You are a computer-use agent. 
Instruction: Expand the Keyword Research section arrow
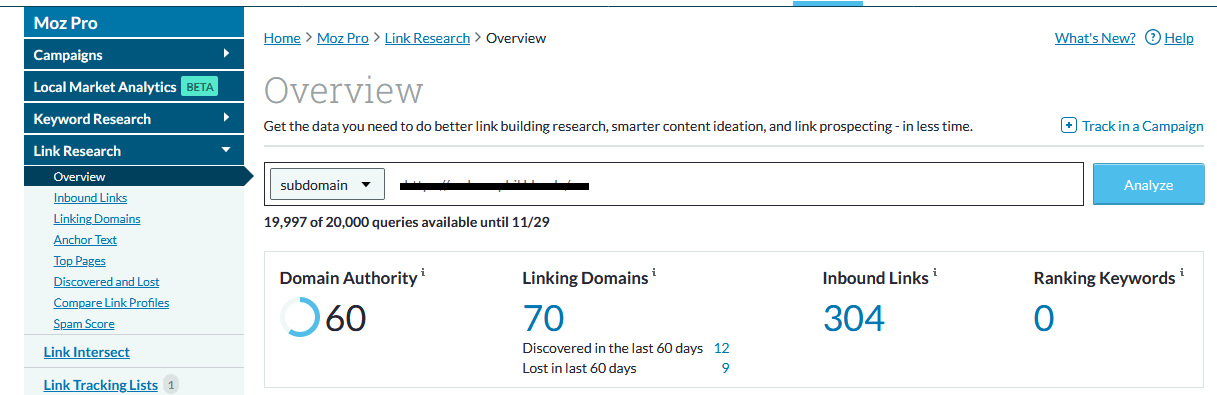pyautogui.click(x=227, y=118)
